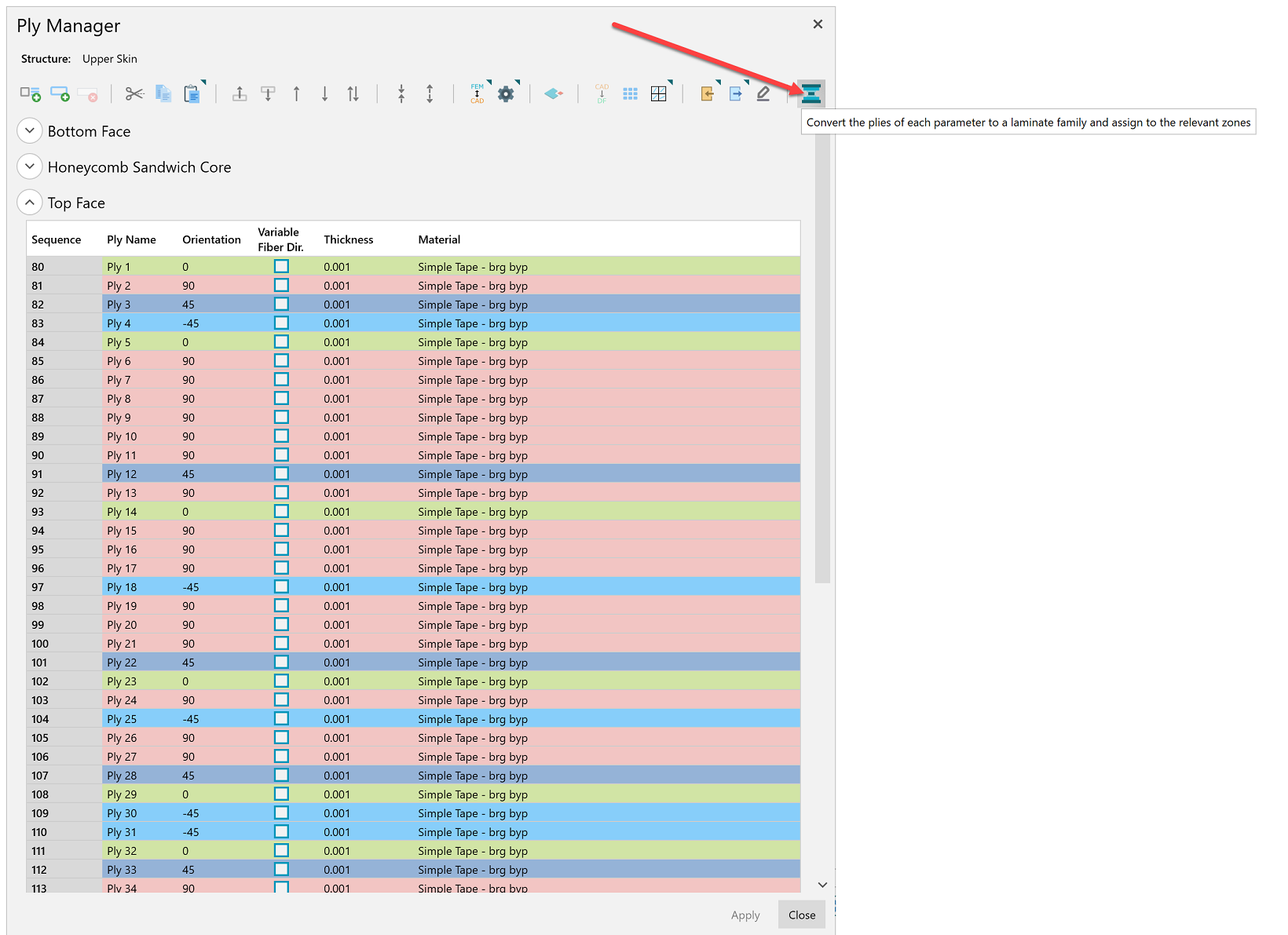Click orientation 90 in Ply 20 row
This screenshot has height=935, width=1288.
click(x=188, y=625)
